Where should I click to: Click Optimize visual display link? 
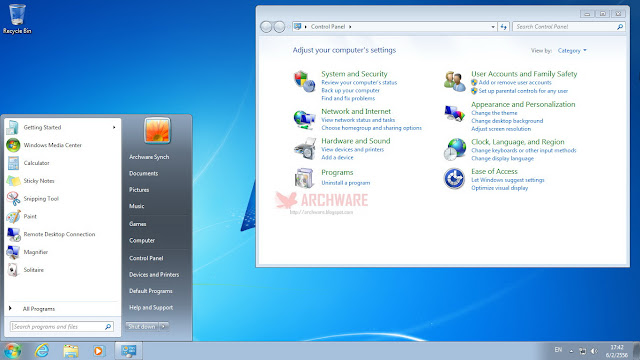pyautogui.click(x=500, y=188)
